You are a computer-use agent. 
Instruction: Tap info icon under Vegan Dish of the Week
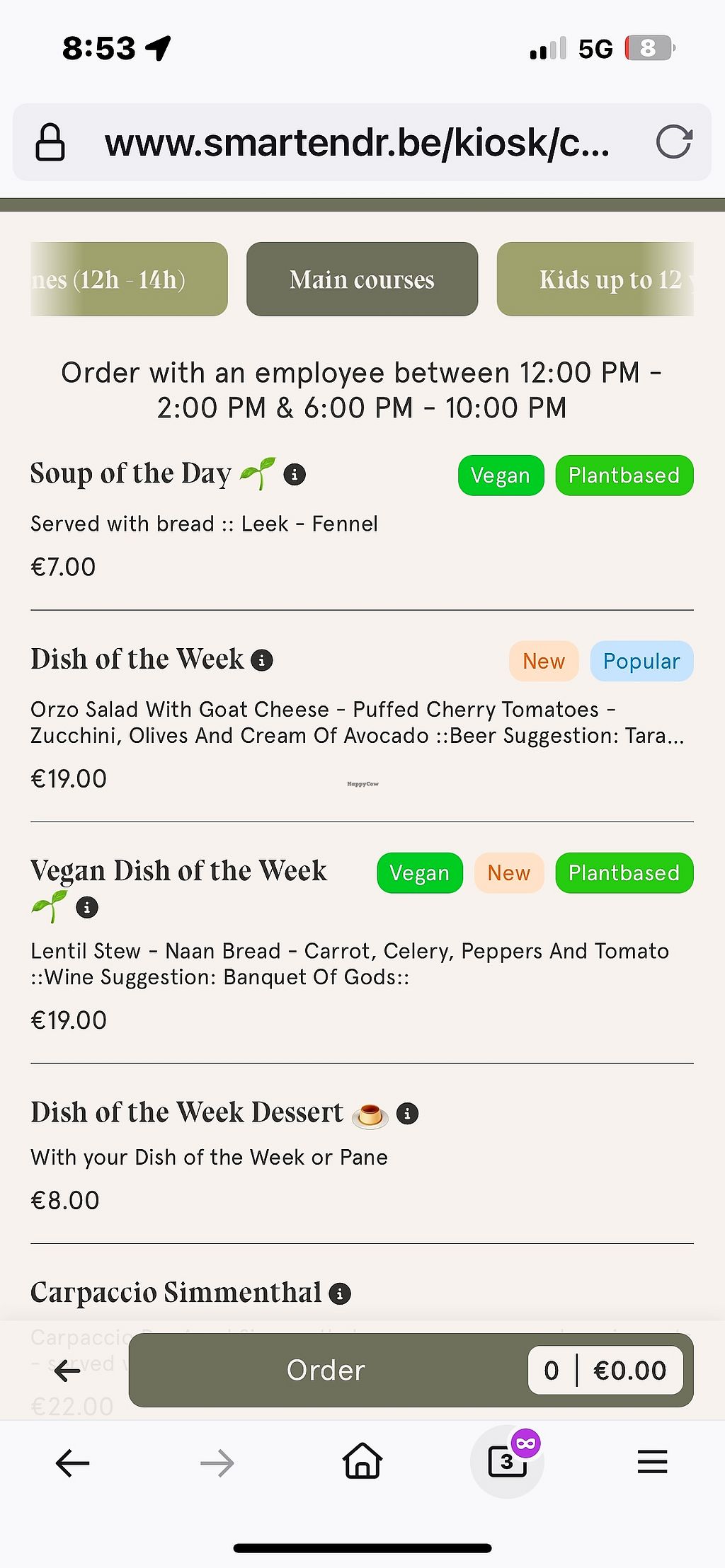87,907
